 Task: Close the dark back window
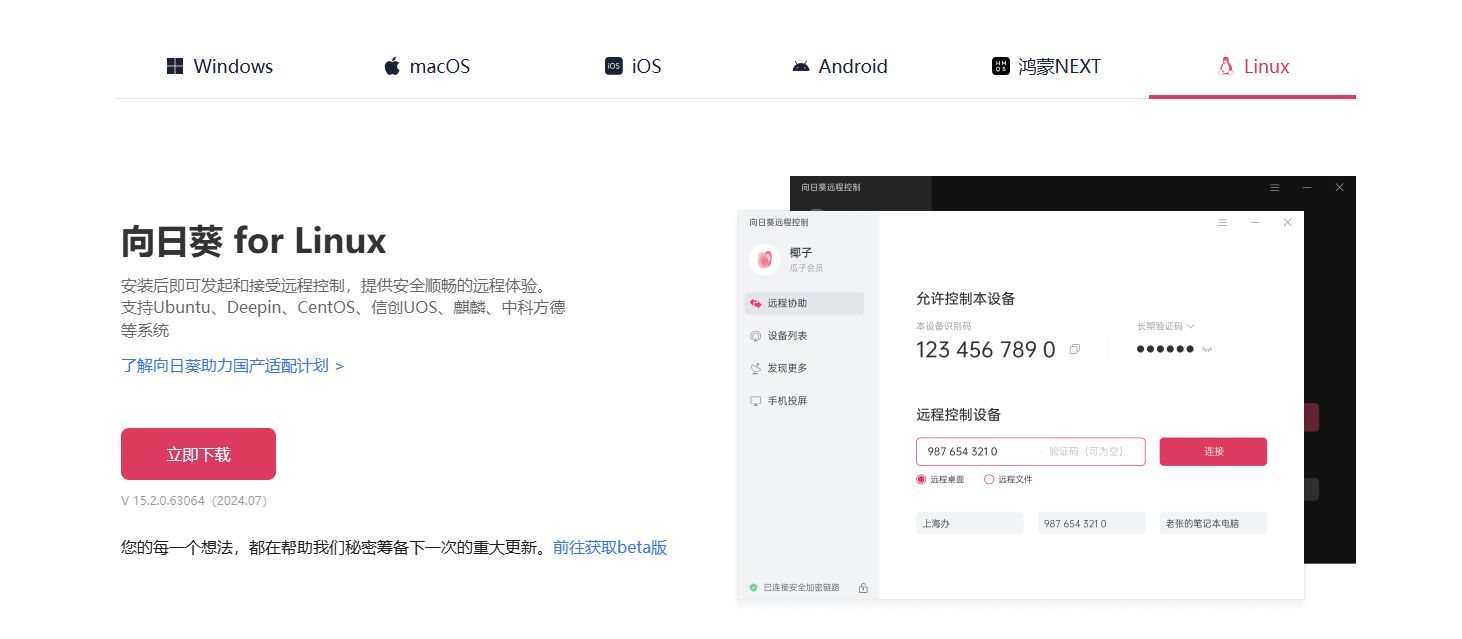point(1340,187)
